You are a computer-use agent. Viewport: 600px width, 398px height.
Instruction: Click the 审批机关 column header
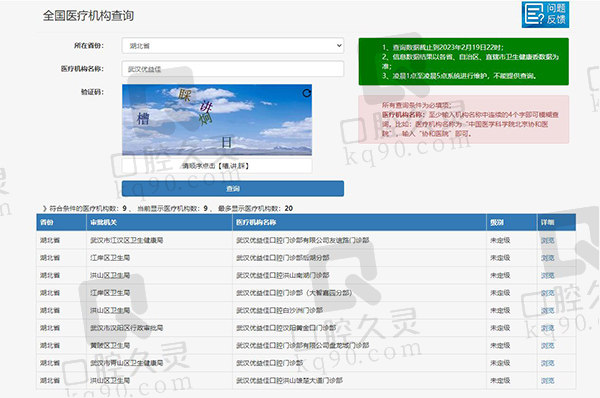[160, 222]
